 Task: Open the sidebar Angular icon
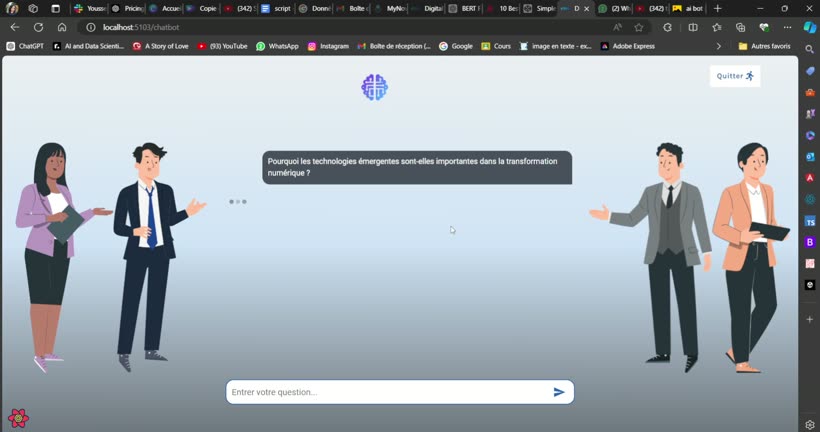[810, 178]
